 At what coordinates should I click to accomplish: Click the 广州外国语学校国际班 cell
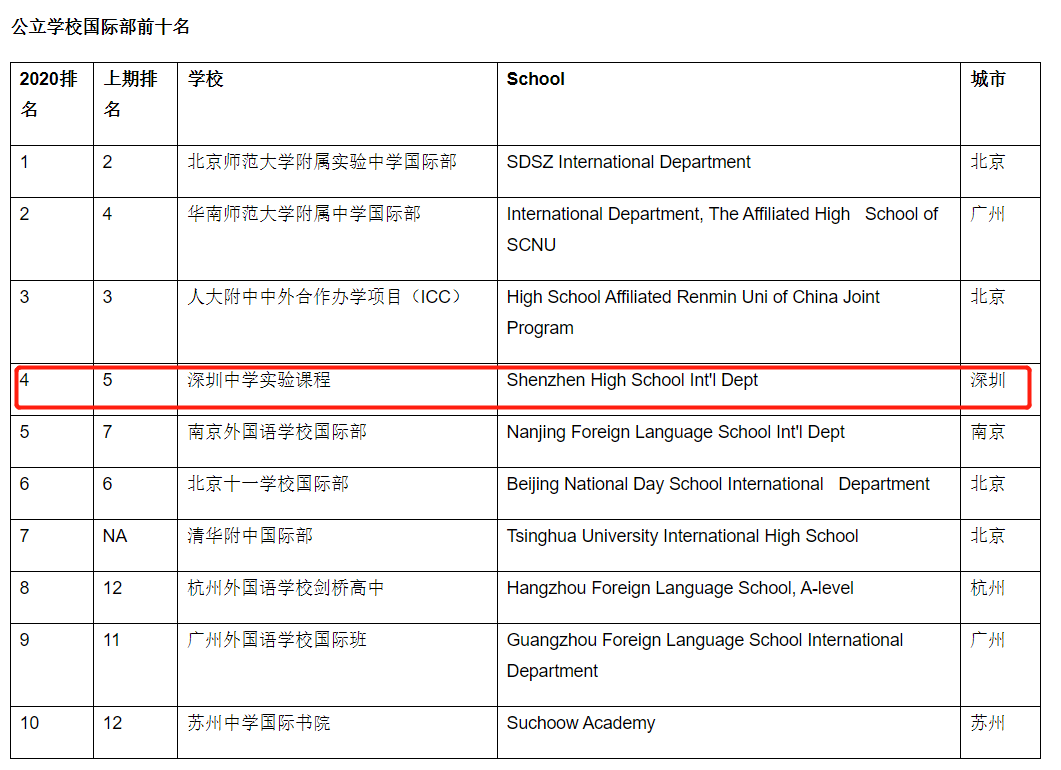tap(277, 640)
